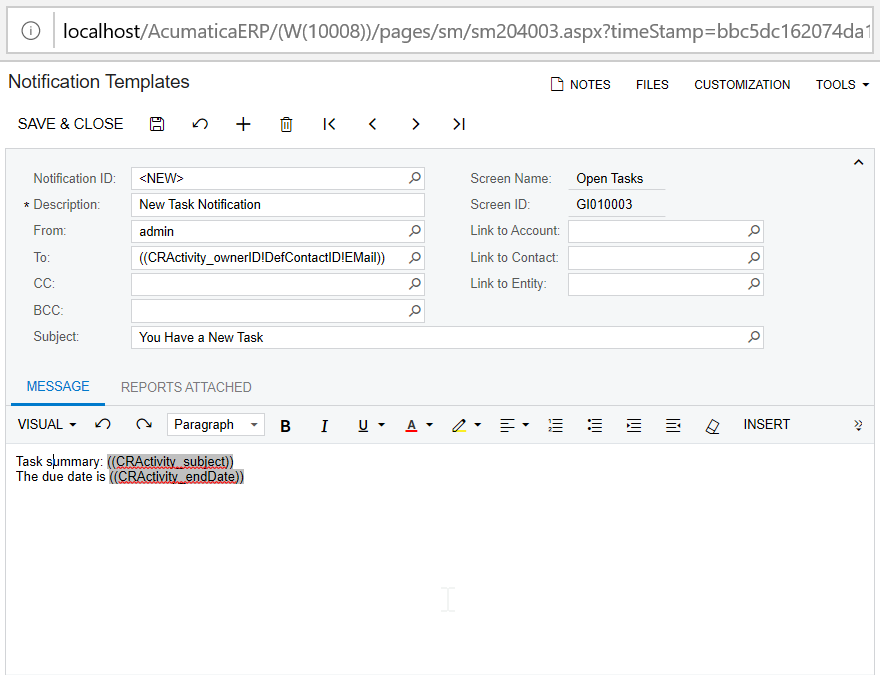Screen dimensions: 880x676
Task: Toggle italic formatting in the message editor
Action: coord(324,424)
